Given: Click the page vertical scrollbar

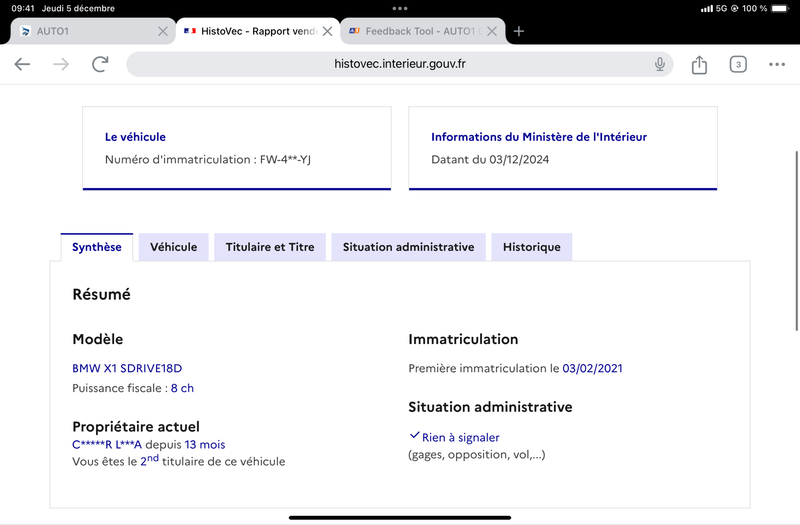Looking at the screenshot, I should [796, 241].
